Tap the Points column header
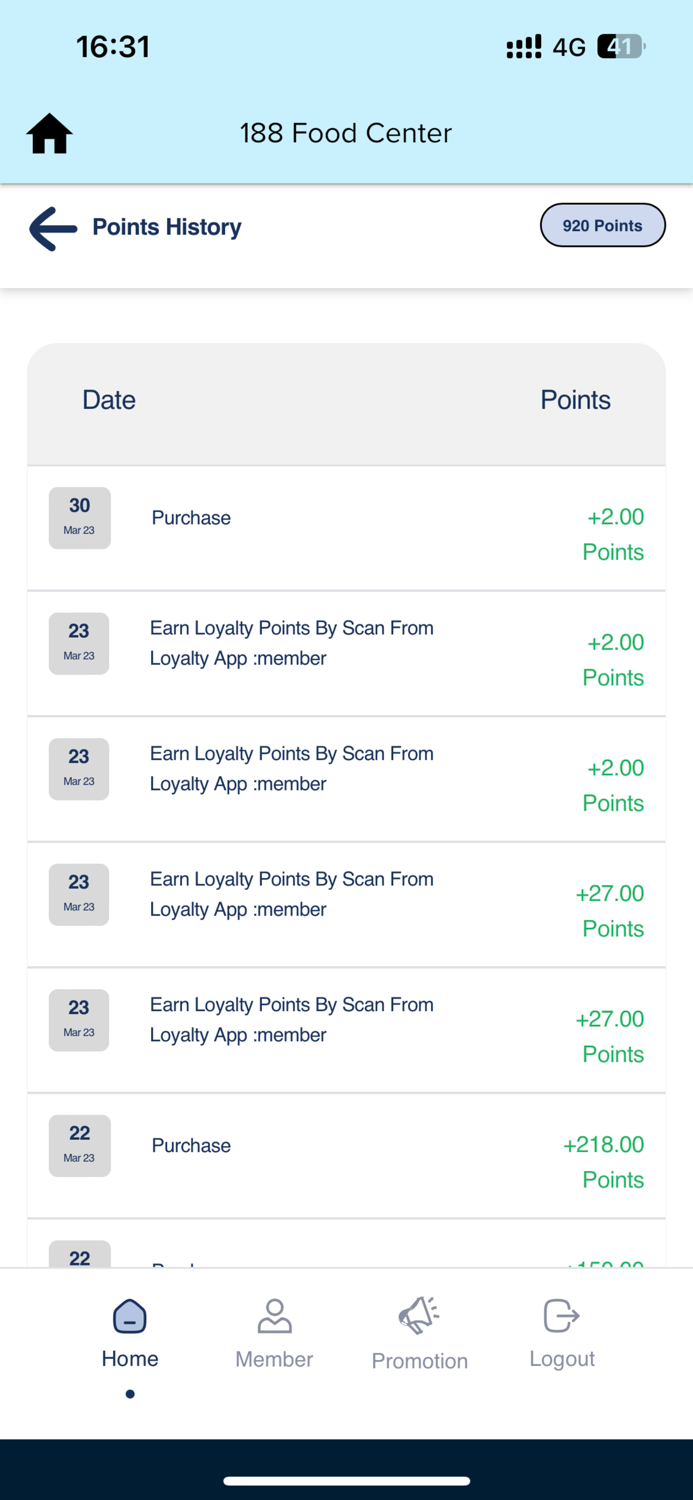The height and width of the screenshot is (1500, 693). 575,400
